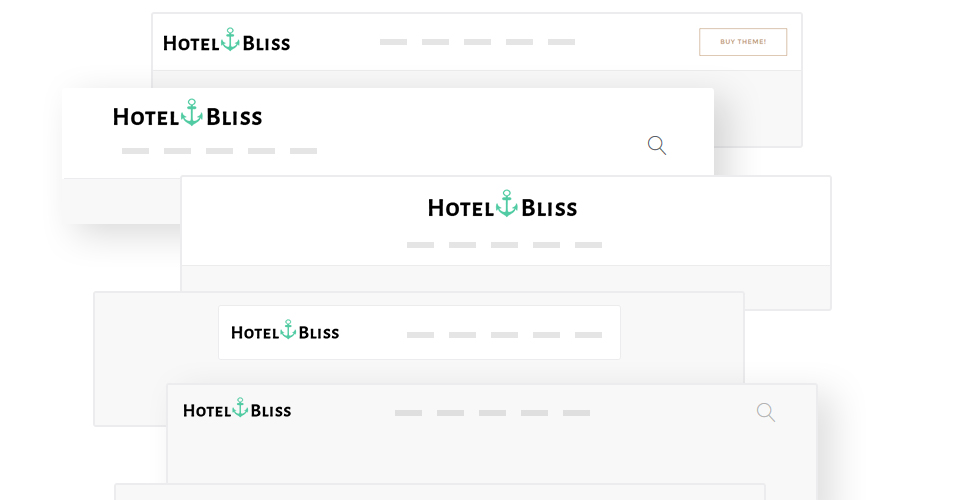This screenshot has height=500, width=965.
Task: Click the search magnifier in second header mockup
Action: point(657,145)
